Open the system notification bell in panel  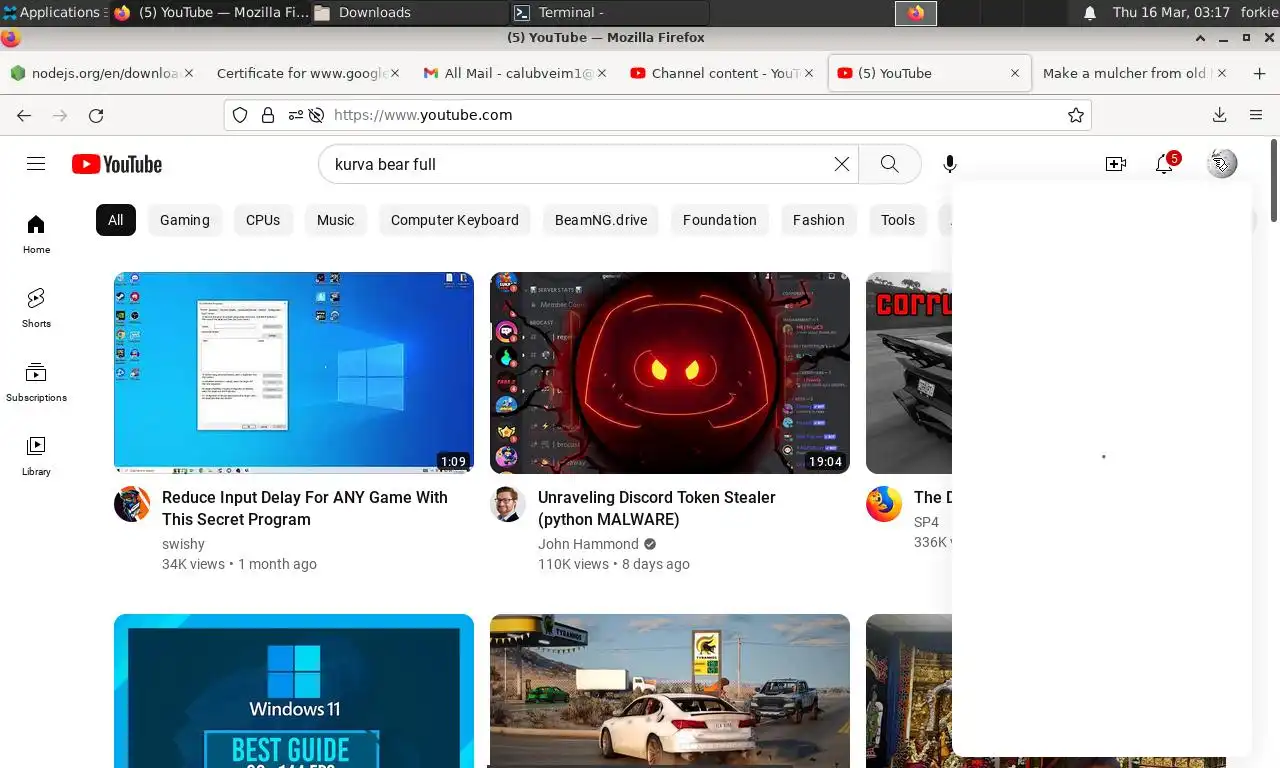click(x=1090, y=13)
